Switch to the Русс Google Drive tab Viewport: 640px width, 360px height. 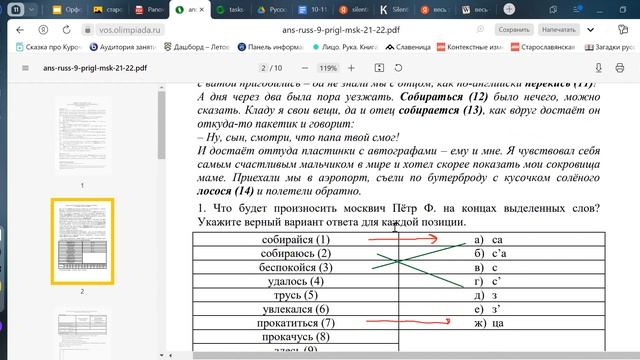click(x=271, y=9)
